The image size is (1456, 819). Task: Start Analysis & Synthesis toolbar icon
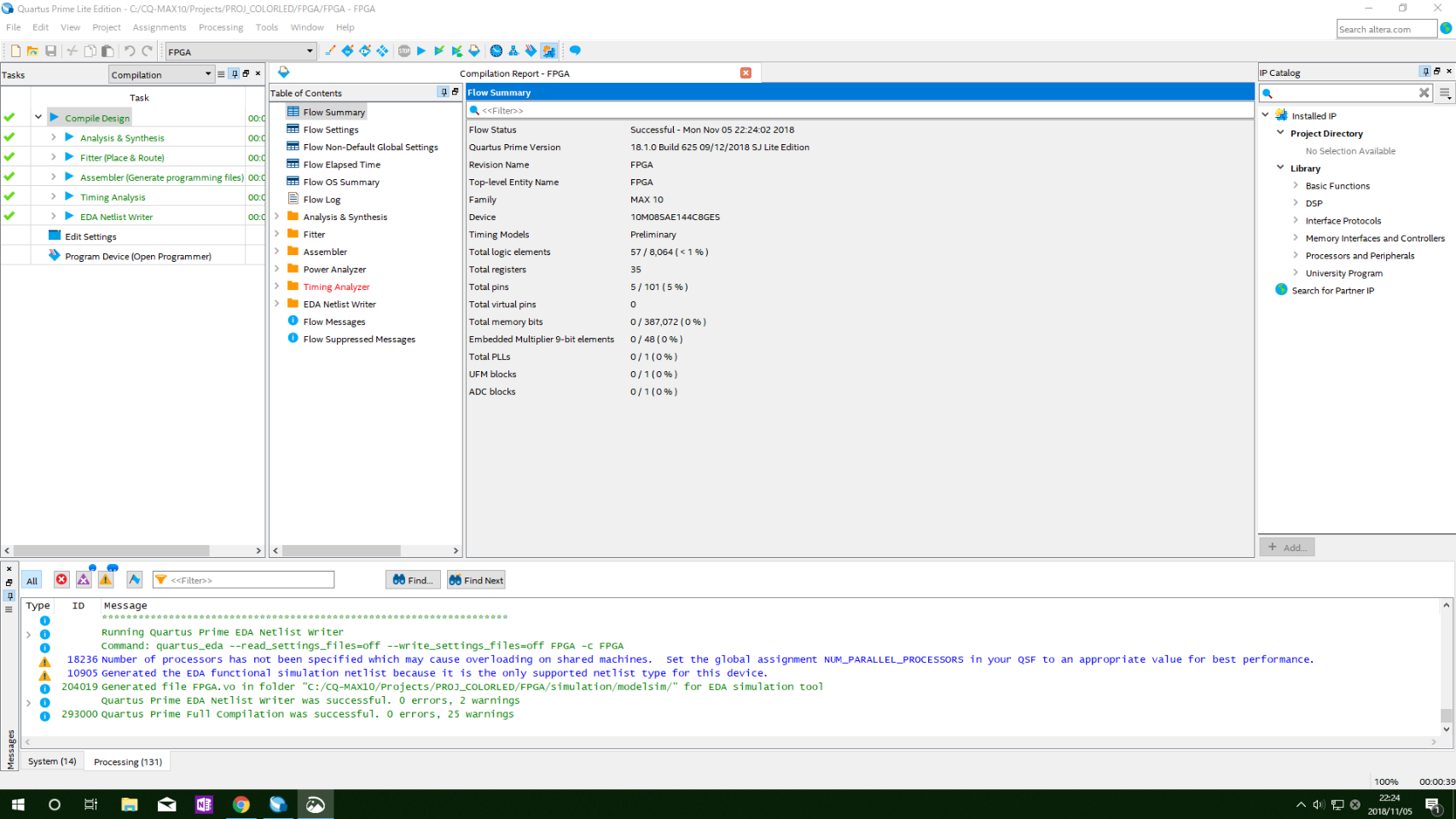pyautogui.click(x=439, y=51)
